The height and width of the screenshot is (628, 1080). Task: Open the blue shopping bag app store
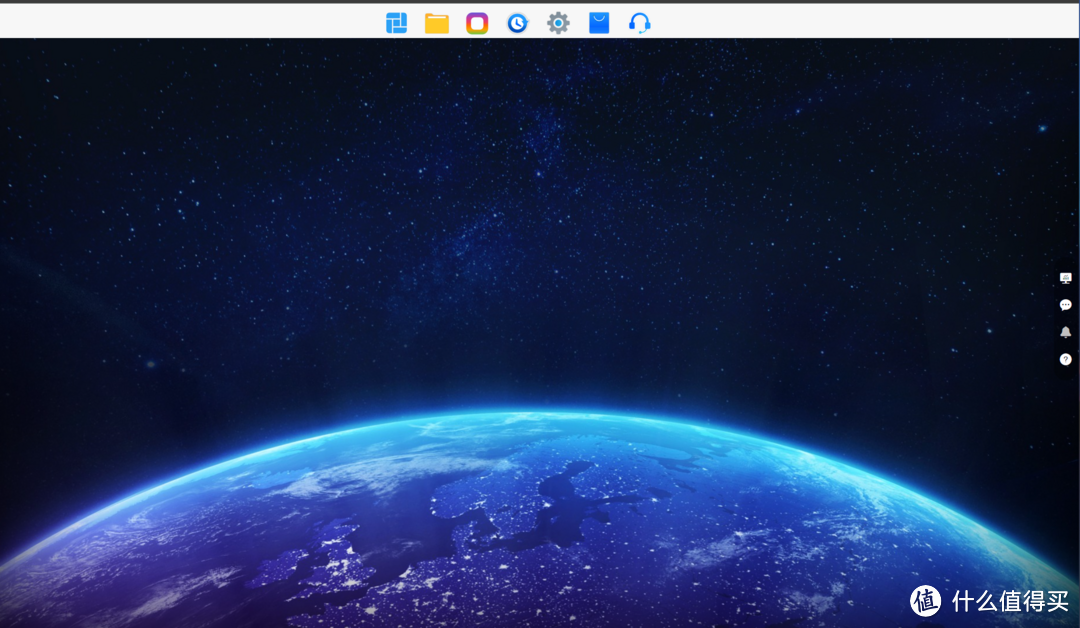point(599,23)
